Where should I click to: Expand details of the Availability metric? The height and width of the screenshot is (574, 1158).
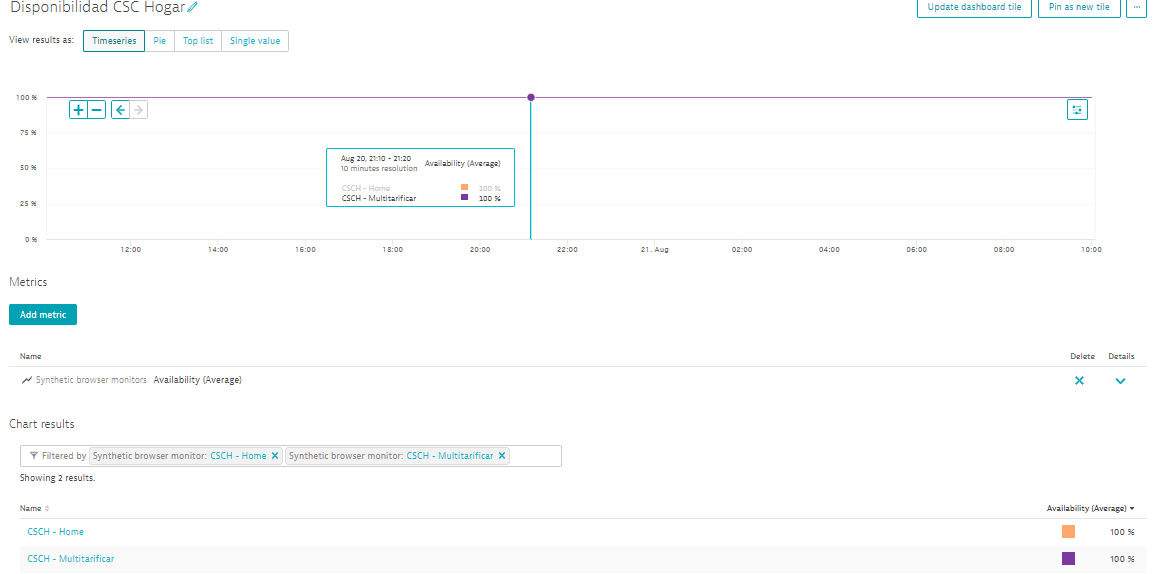click(1120, 381)
